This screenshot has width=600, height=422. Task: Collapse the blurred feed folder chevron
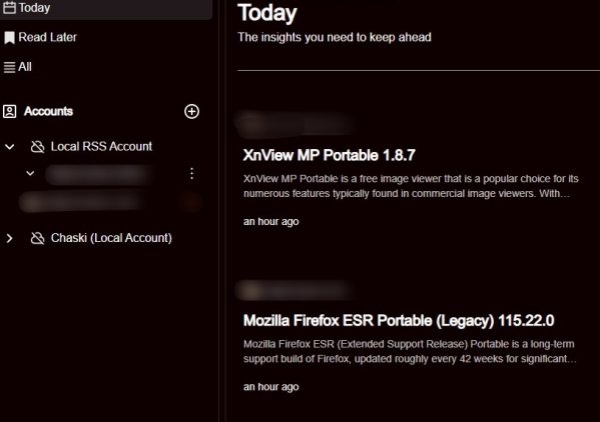coord(30,173)
